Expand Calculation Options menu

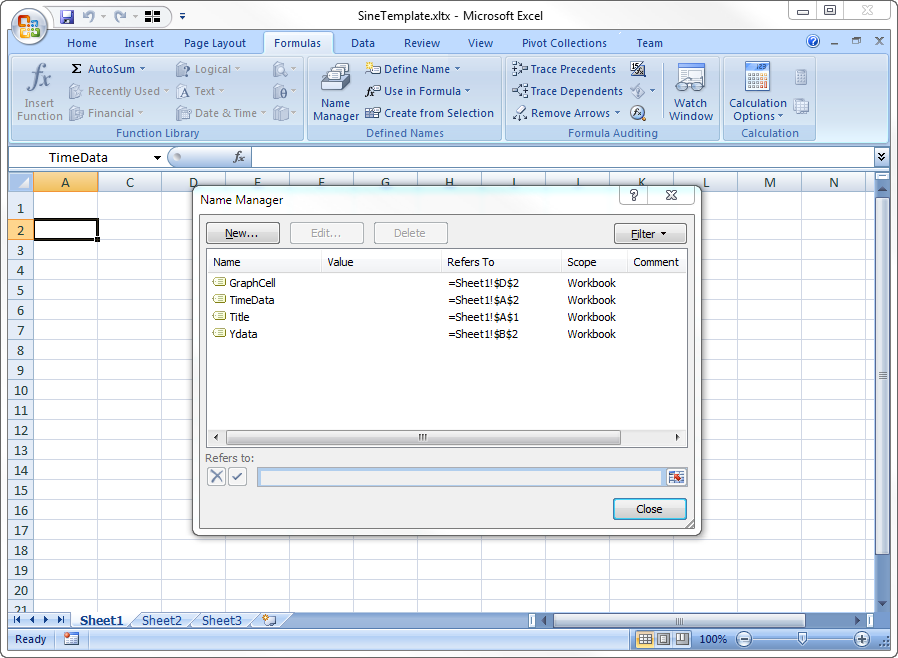757,110
